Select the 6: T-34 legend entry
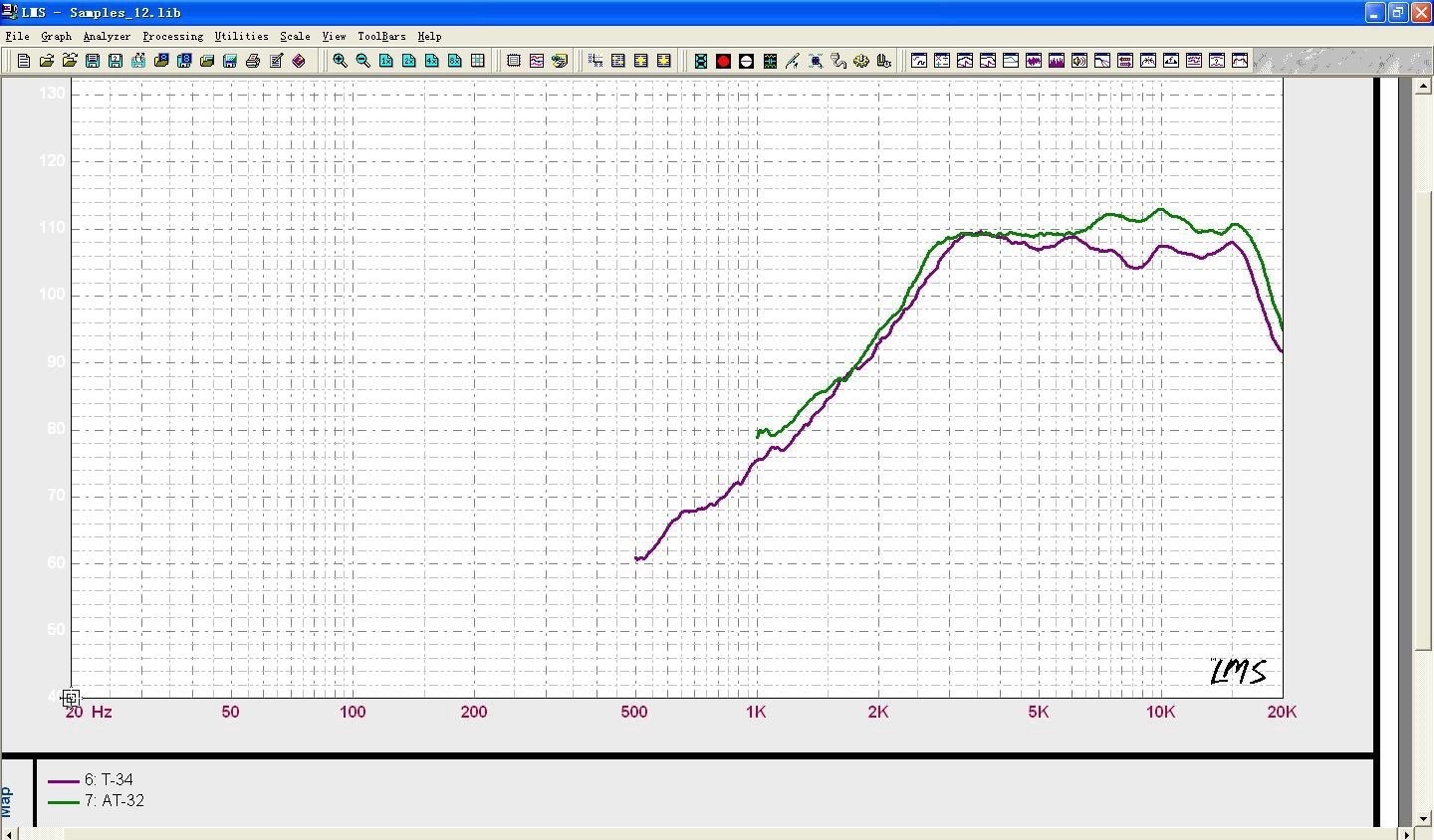The width and height of the screenshot is (1434, 840). tap(108, 779)
